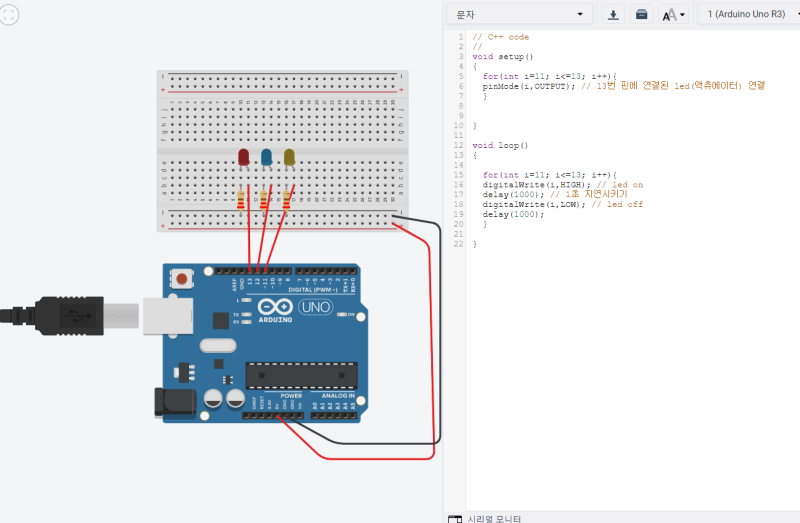Select the red 5V wire loop below the Arduino
800x523 pixels.
(378, 458)
